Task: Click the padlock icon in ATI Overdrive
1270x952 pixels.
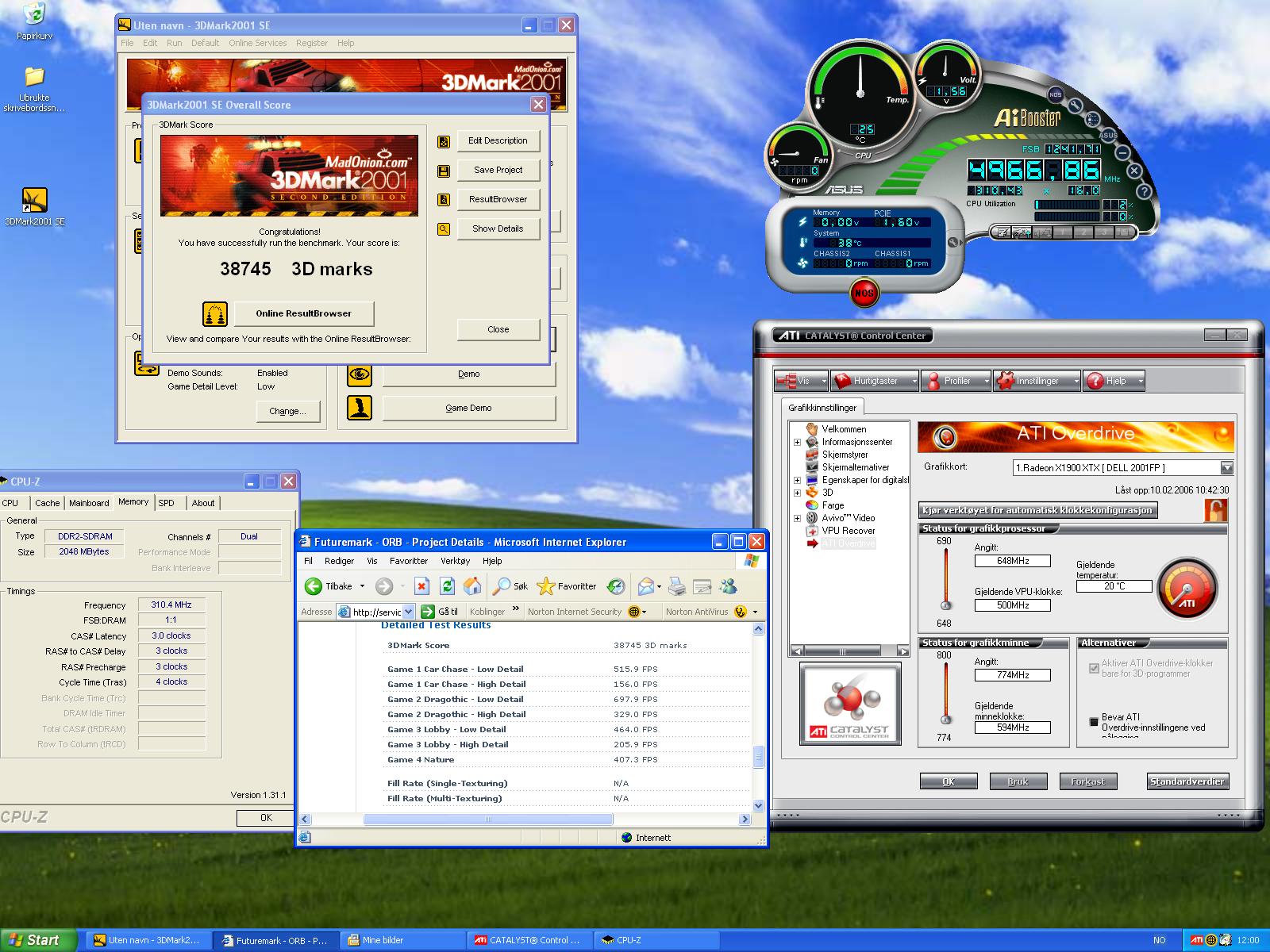Action: point(1215,509)
